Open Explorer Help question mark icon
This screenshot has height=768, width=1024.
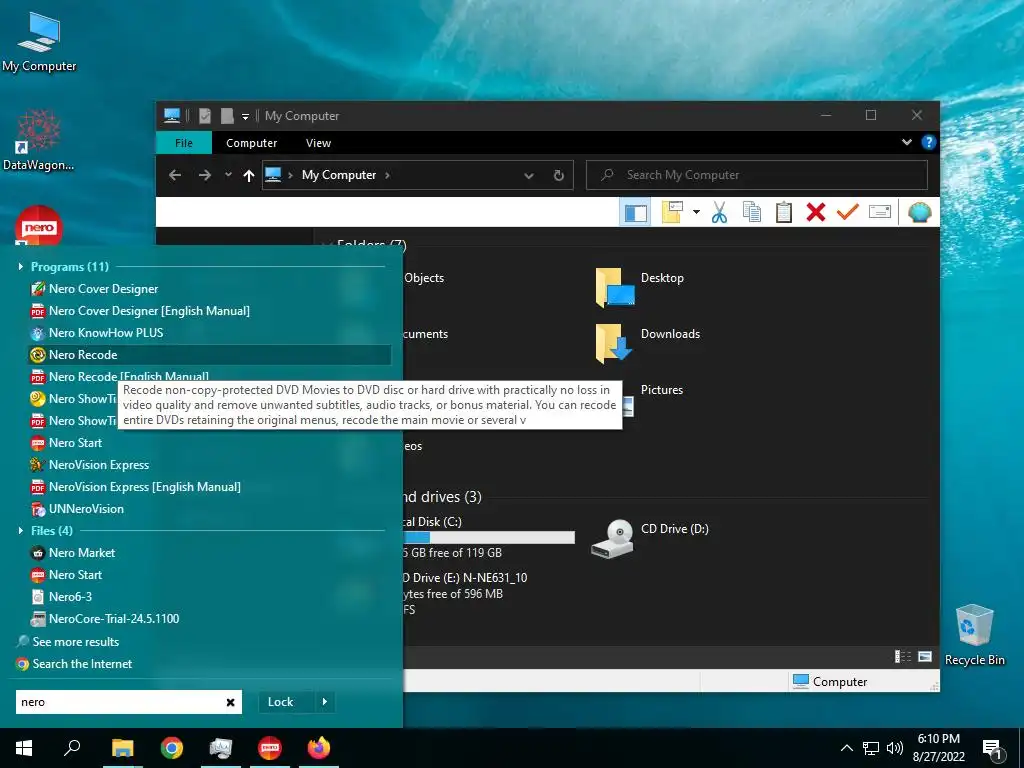coord(928,142)
